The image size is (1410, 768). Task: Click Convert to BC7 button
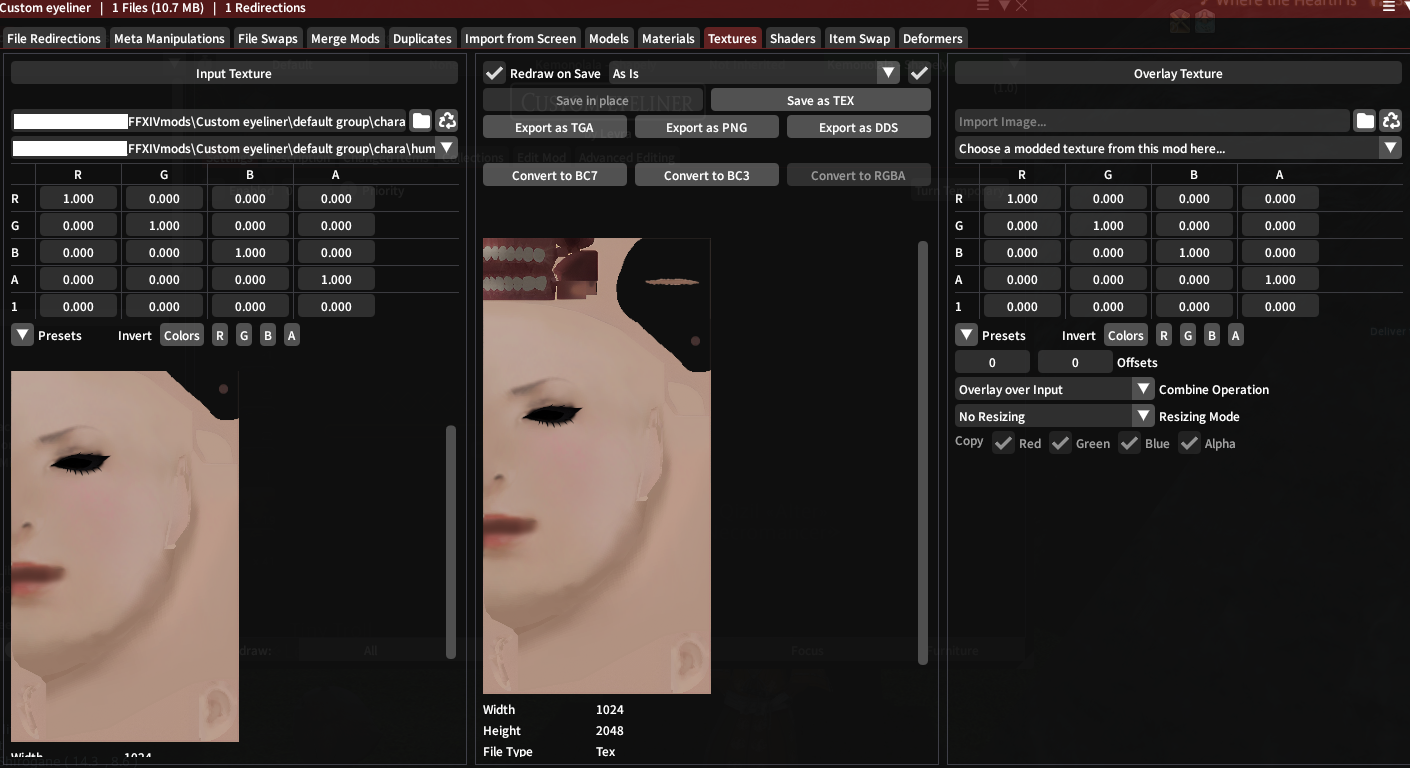pyautogui.click(x=555, y=175)
